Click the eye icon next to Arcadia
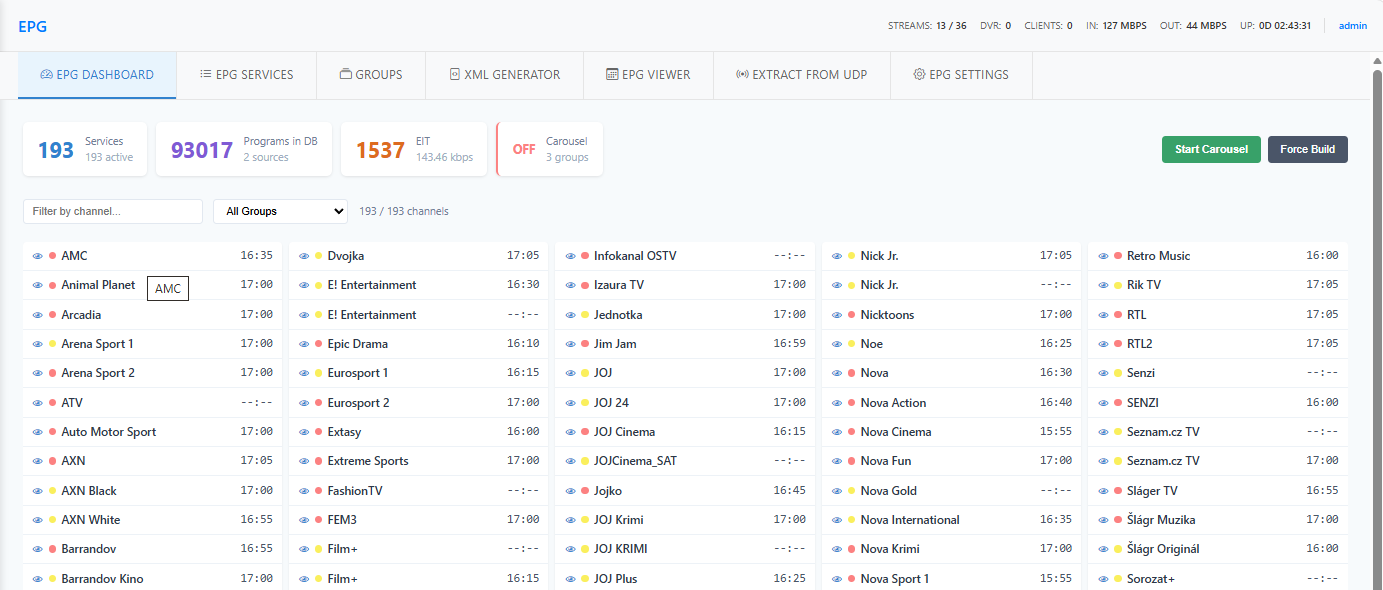Viewport: 1383px width, 590px height. point(37,315)
